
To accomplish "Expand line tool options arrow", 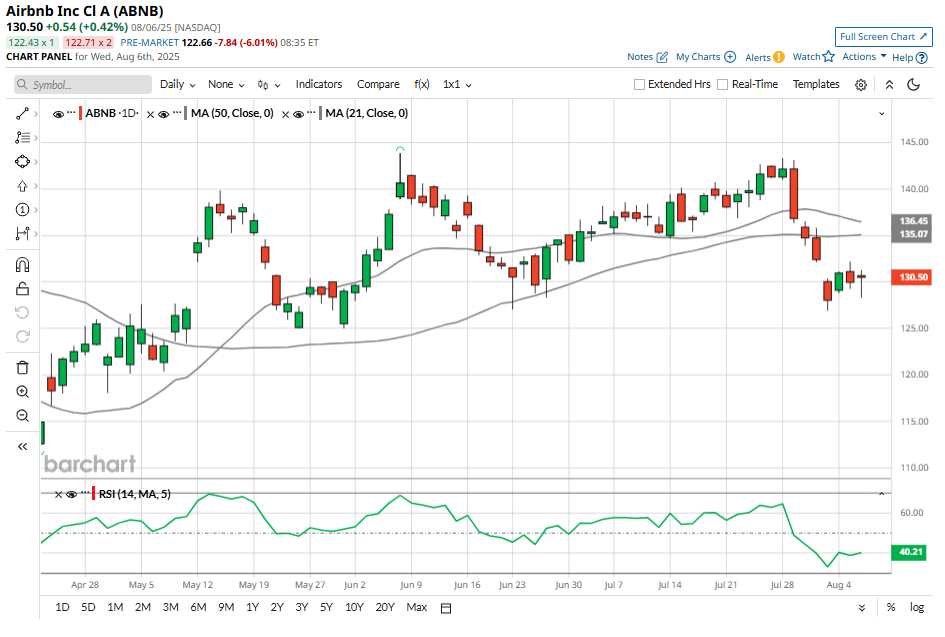I will (x=36, y=113).
